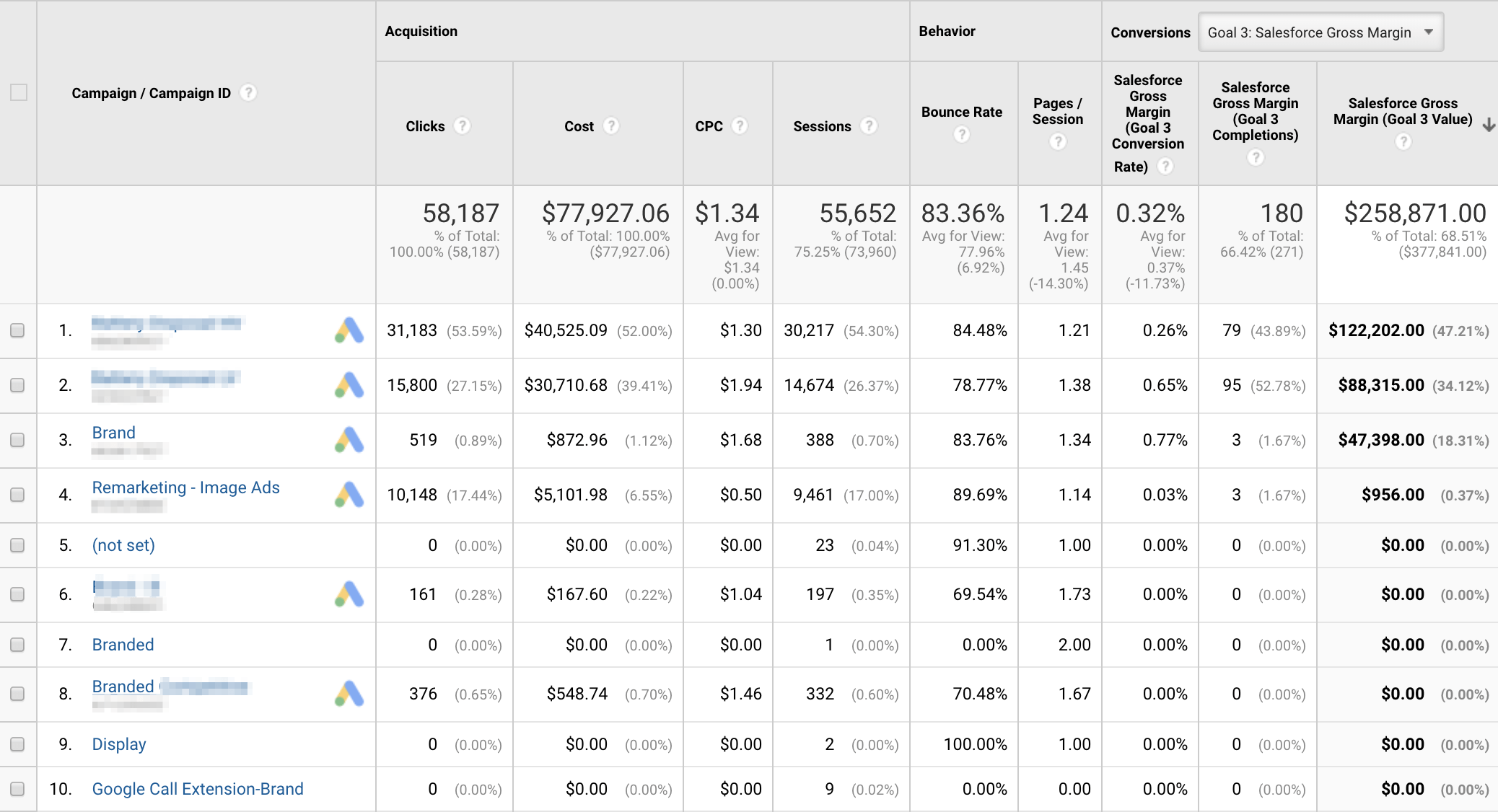Open the Brand campaign link
Screen dimensions: 1498x812
click(114, 433)
